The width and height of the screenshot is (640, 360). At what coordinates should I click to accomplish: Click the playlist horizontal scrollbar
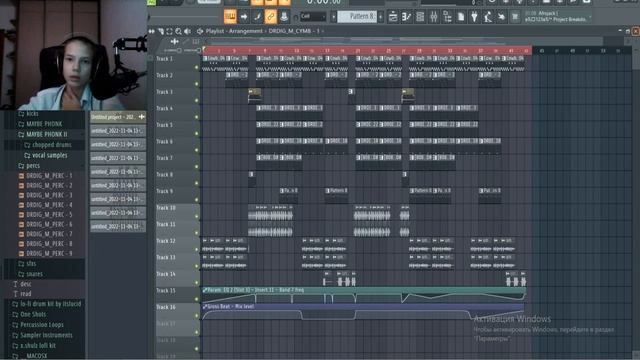click(406, 41)
